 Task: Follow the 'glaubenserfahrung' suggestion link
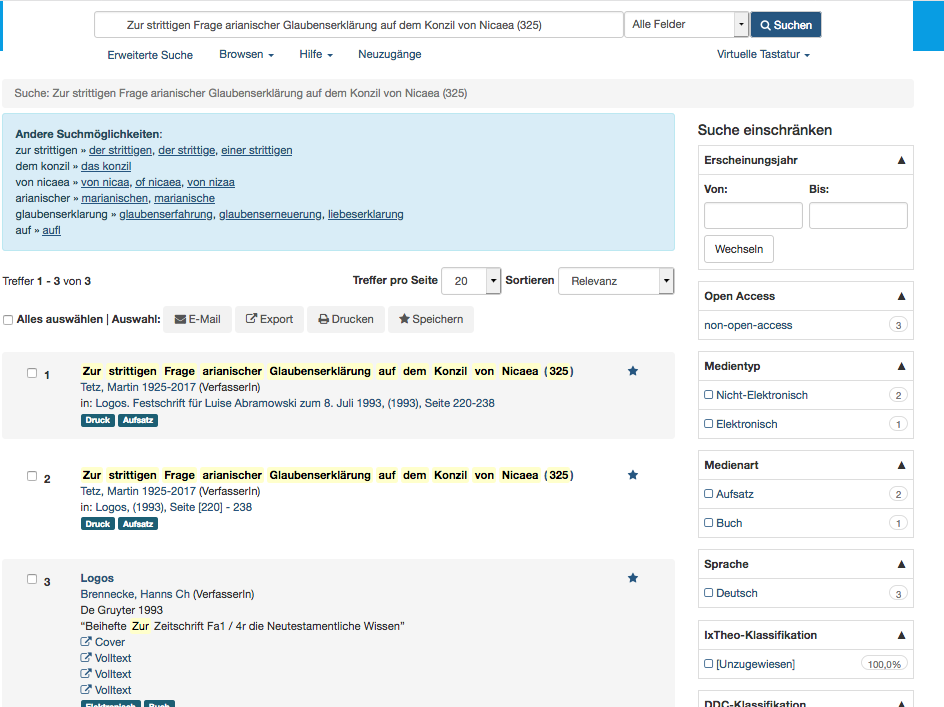pyautogui.click(x=166, y=214)
